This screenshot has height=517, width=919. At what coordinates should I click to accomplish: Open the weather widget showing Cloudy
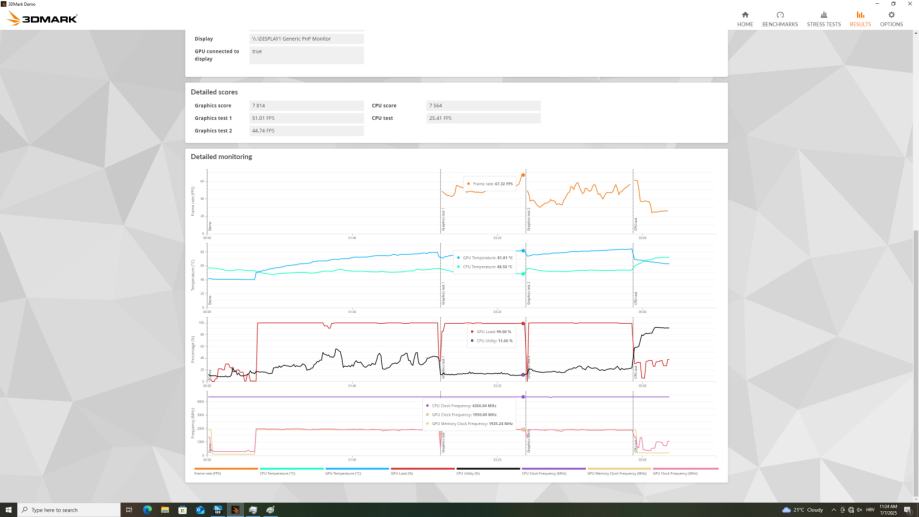pos(802,510)
